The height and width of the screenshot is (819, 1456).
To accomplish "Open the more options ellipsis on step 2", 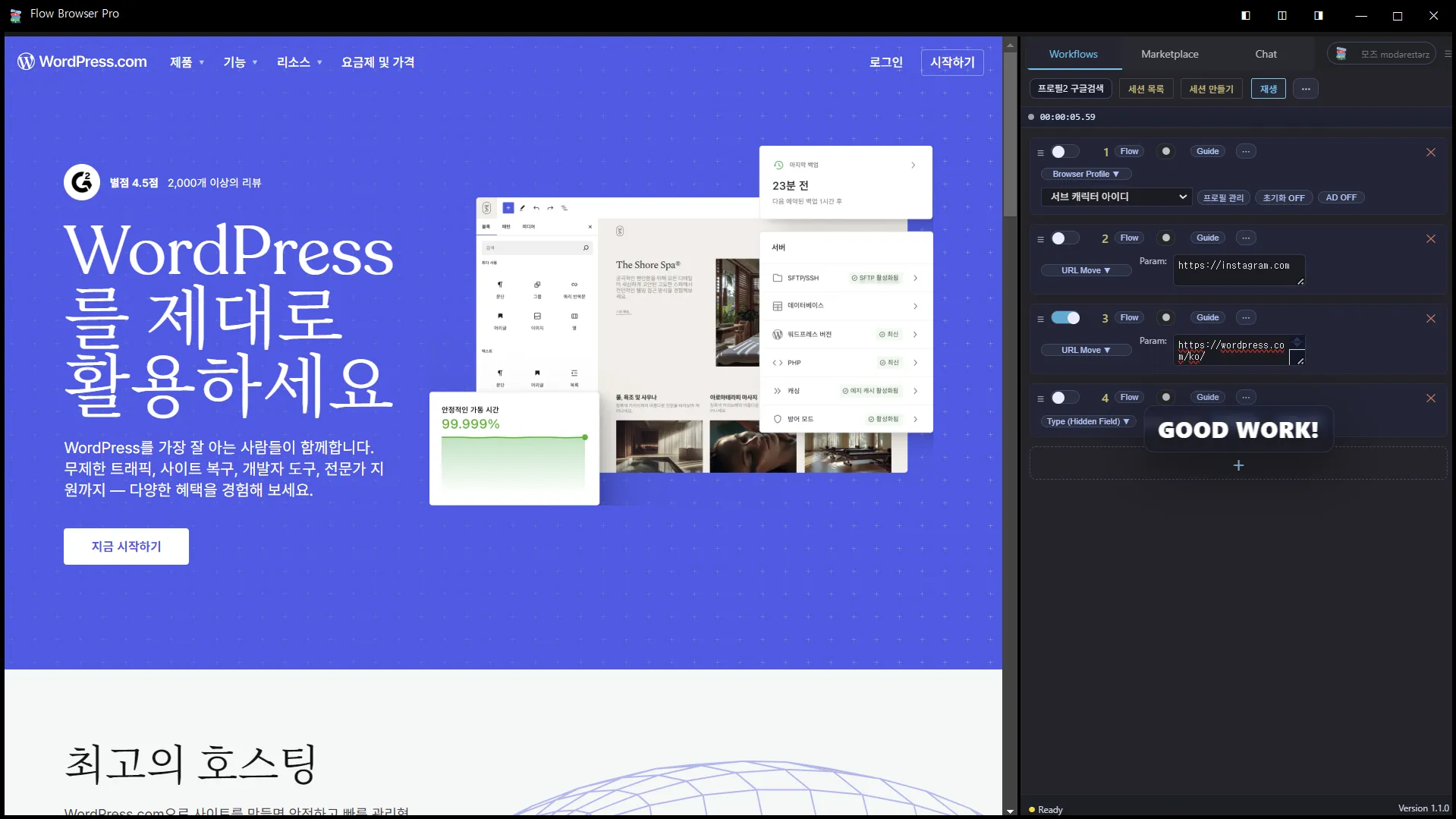I will point(1245,238).
